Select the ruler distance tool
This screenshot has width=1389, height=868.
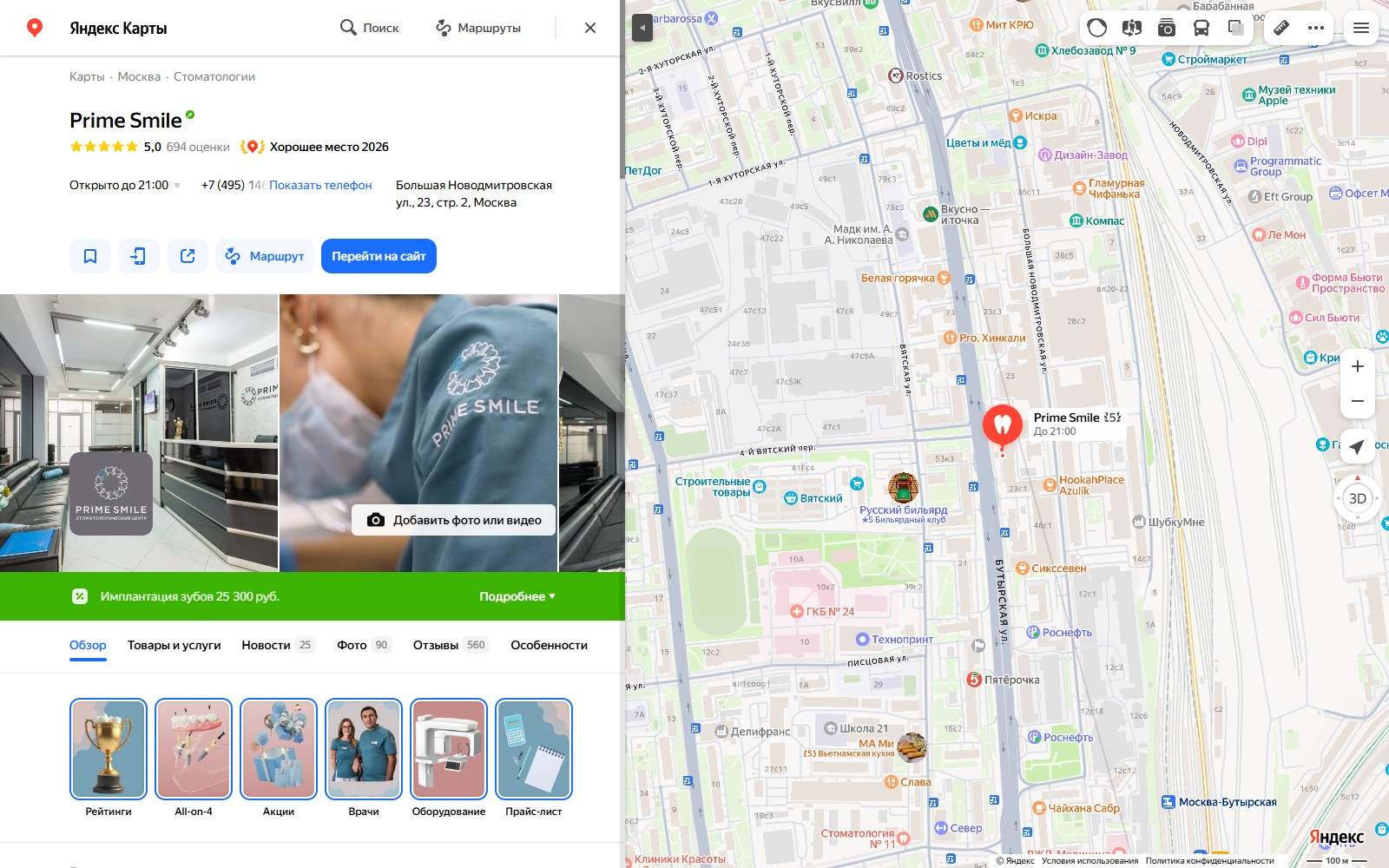pos(1281,28)
